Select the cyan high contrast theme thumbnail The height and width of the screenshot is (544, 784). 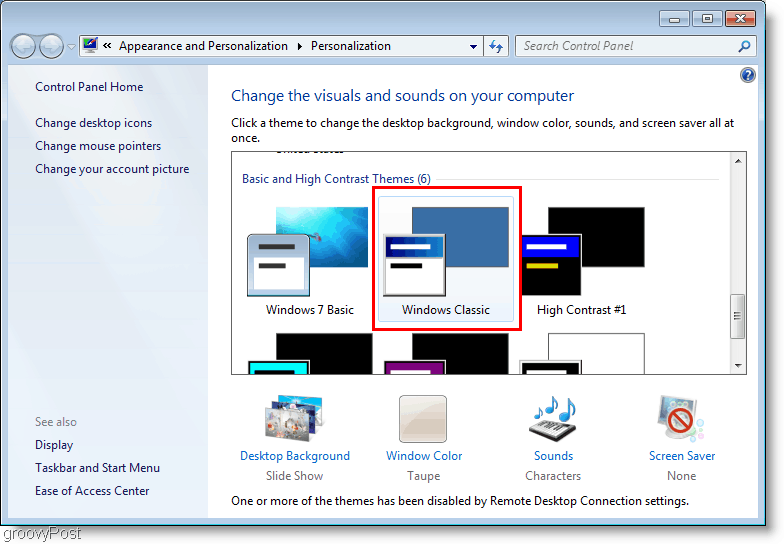click(310, 354)
